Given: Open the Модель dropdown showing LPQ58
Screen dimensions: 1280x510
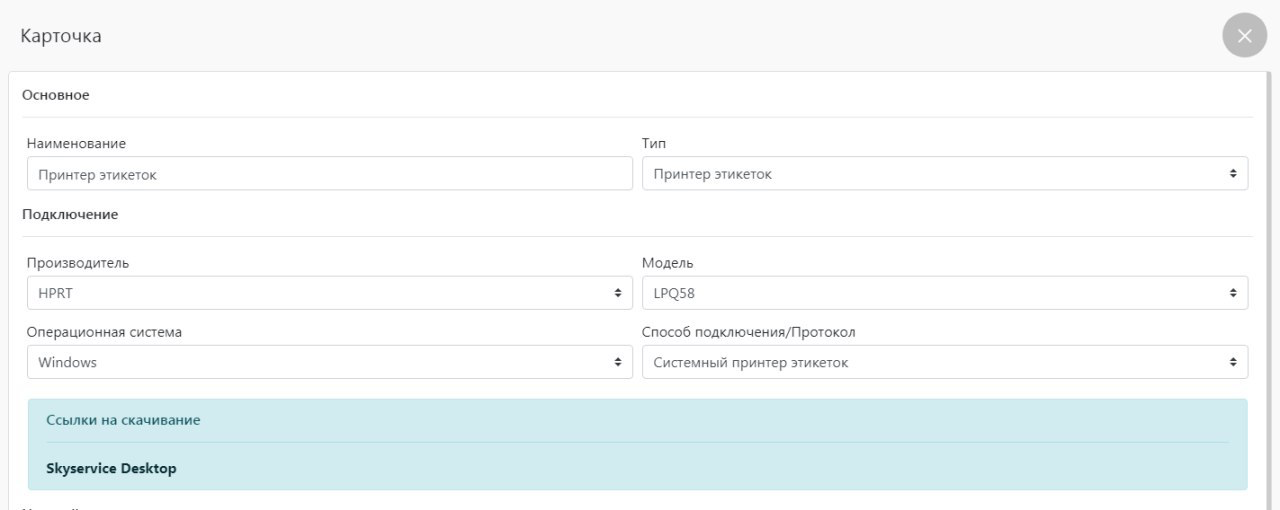Looking at the screenshot, I should click(x=944, y=293).
